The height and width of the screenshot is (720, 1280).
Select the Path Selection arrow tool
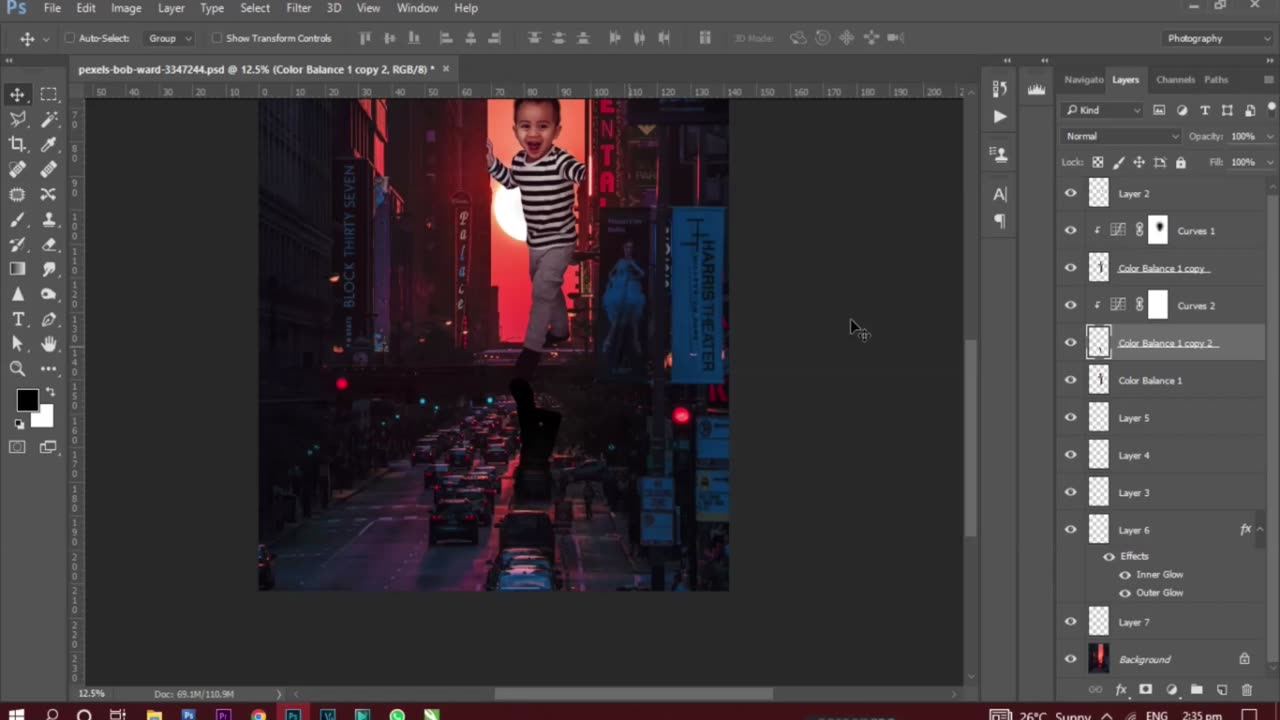coord(18,344)
